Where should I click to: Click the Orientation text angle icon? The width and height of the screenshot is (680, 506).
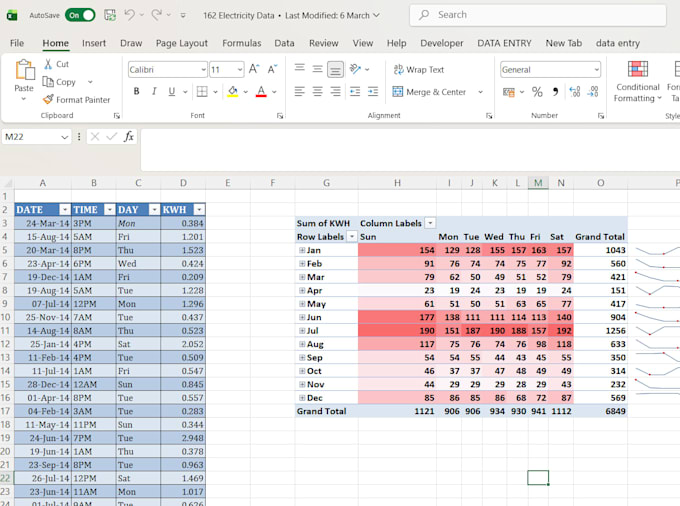click(355, 69)
